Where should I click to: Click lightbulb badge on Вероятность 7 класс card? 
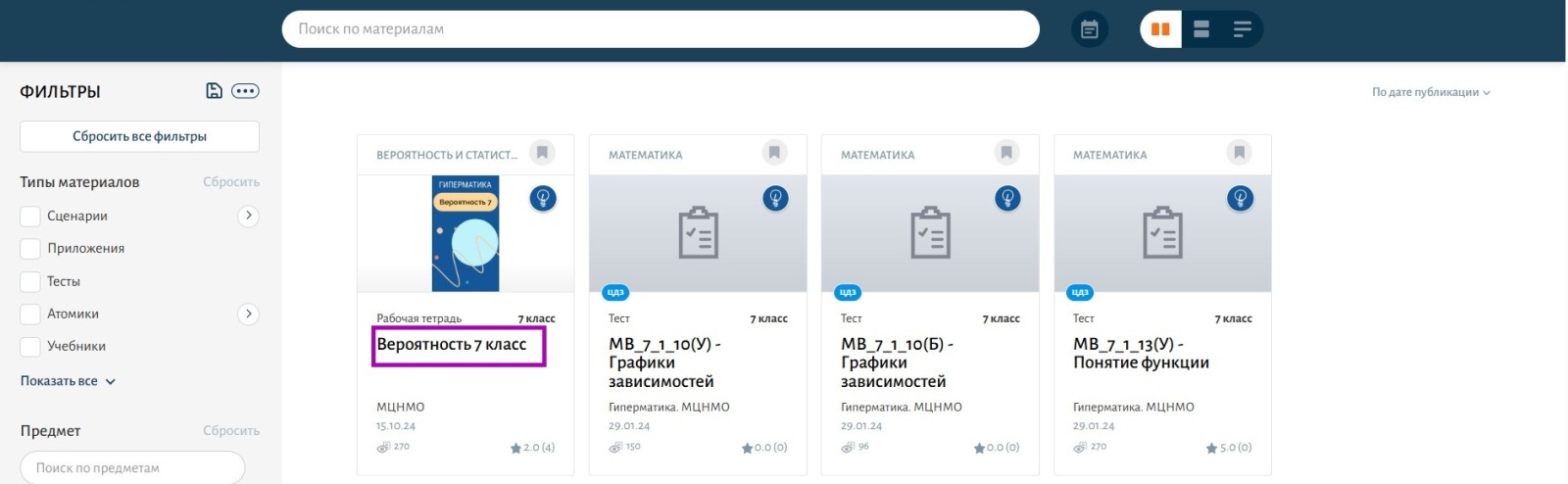(x=543, y=199)
